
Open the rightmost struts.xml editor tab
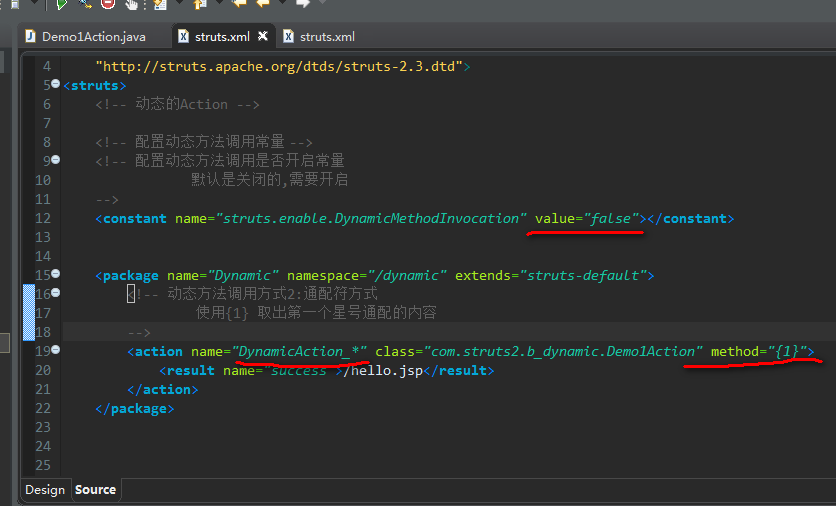coord(327,37)
